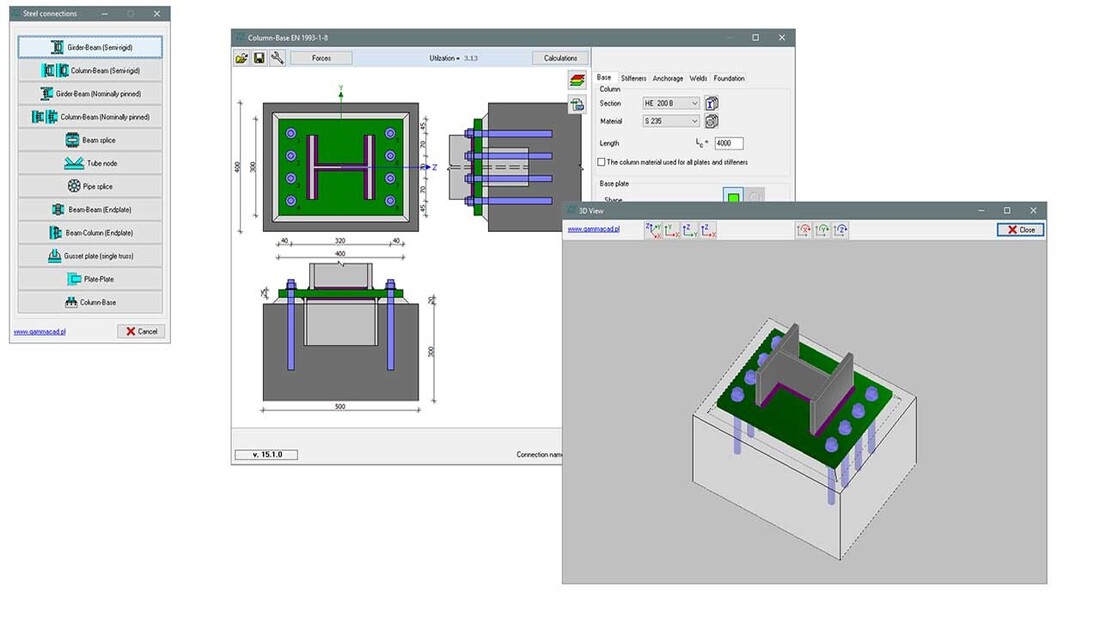1100x618 pixels.
Task: Click the open file folder icon
Action: 241,58
